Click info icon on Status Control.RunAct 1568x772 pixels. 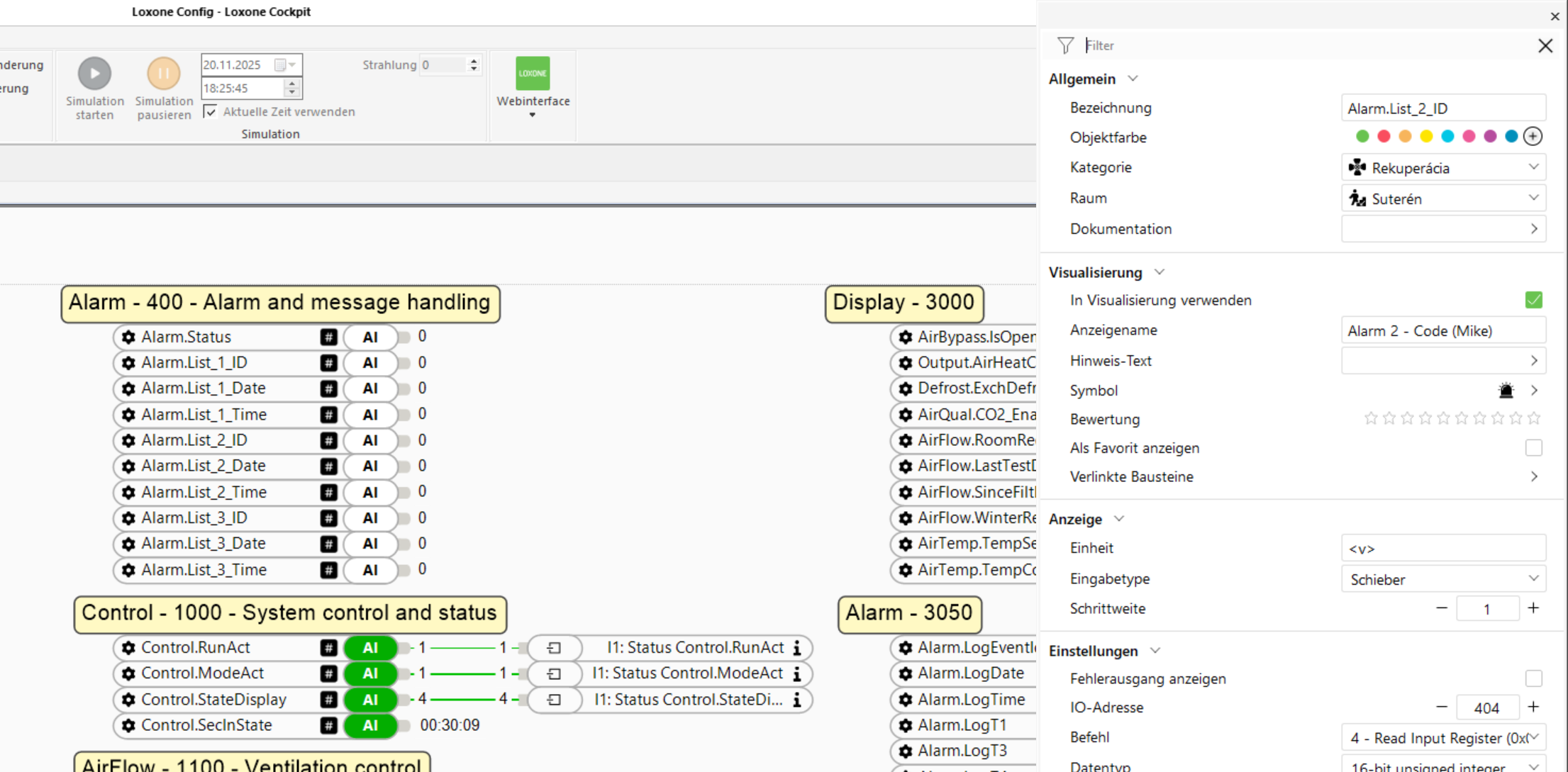point(797,647)
